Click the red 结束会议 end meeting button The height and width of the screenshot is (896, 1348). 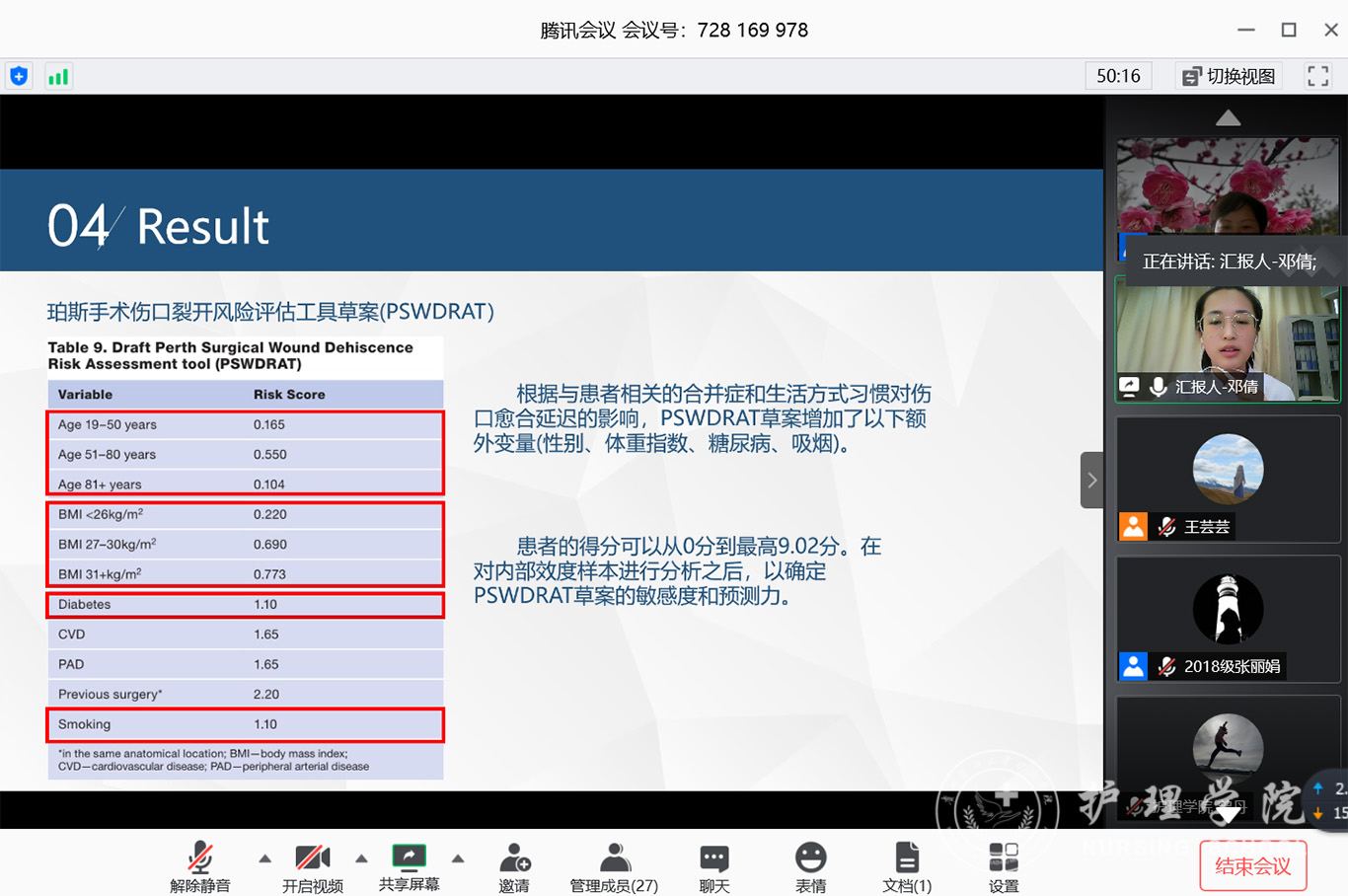pyautogui.click(x=1252, y=866)
